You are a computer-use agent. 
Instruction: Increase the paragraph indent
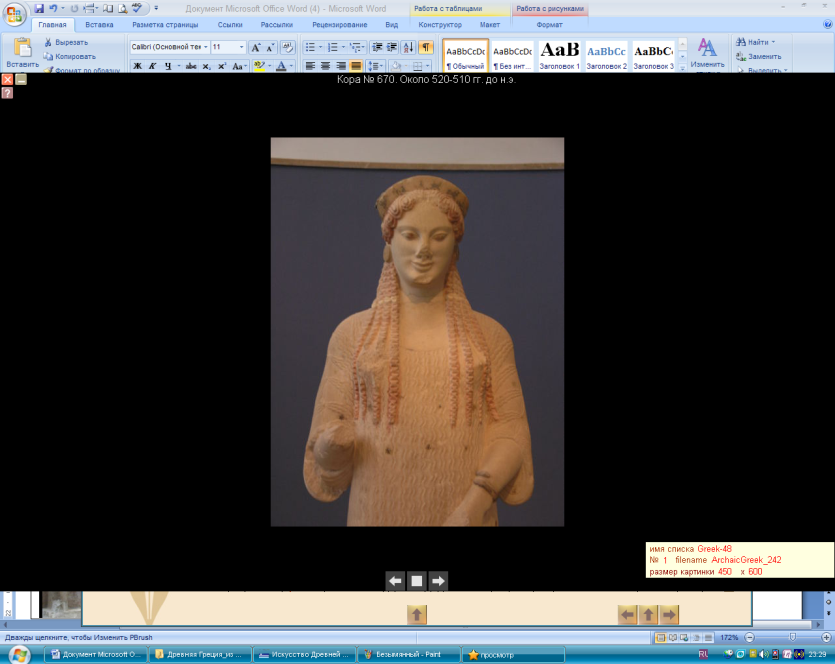pyautogui.click(x=392, y=47)
